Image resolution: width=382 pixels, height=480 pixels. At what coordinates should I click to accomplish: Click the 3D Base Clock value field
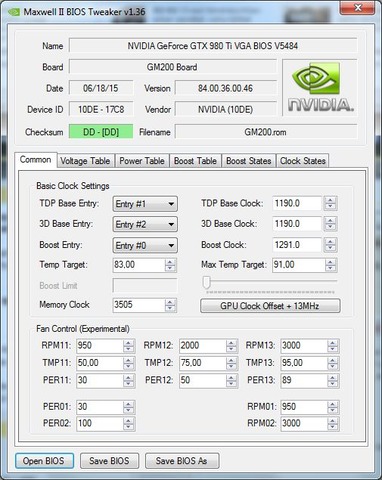(x=297, y=224)
